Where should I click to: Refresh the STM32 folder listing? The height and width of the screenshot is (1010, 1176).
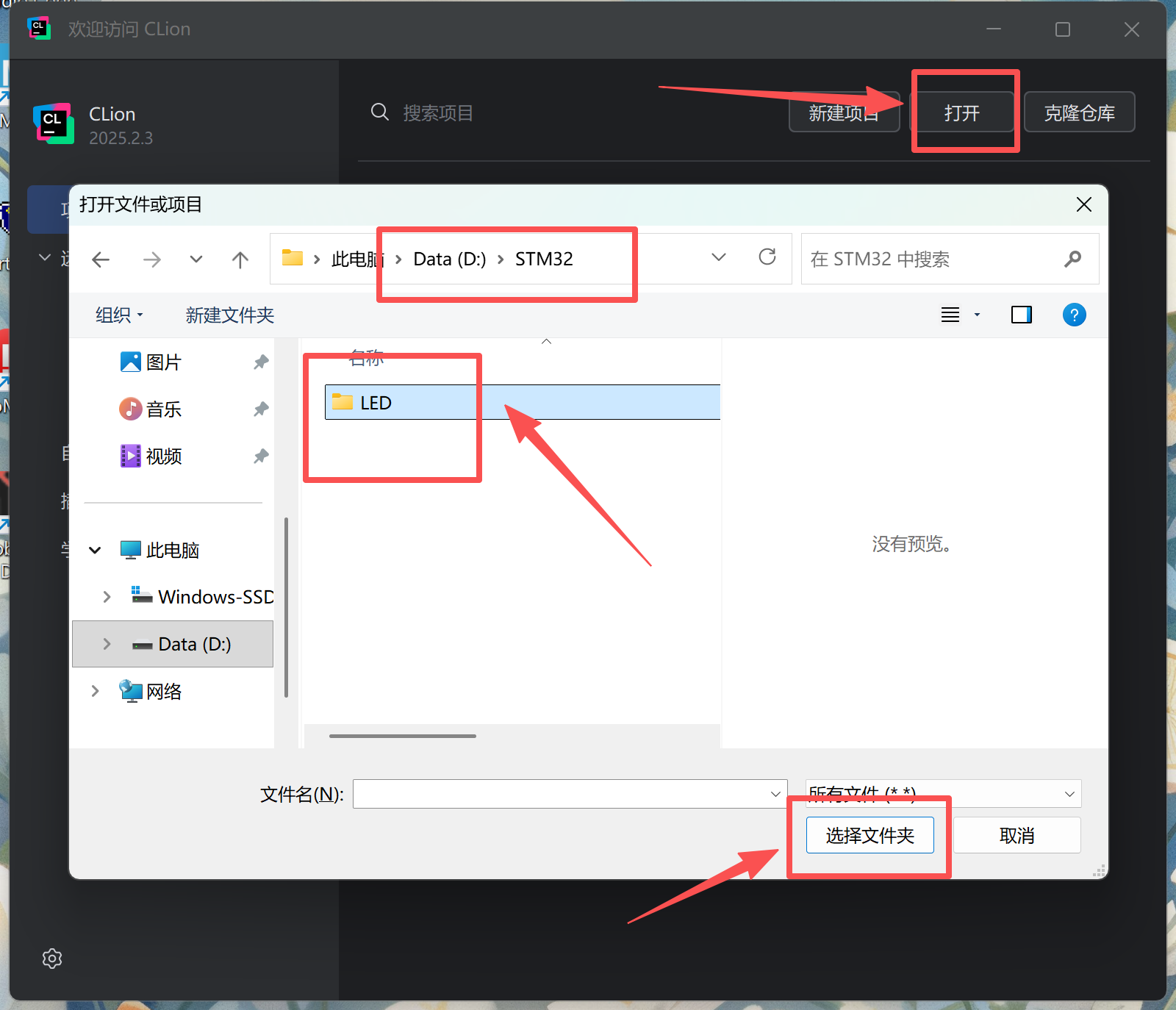[x=767, y=257]
